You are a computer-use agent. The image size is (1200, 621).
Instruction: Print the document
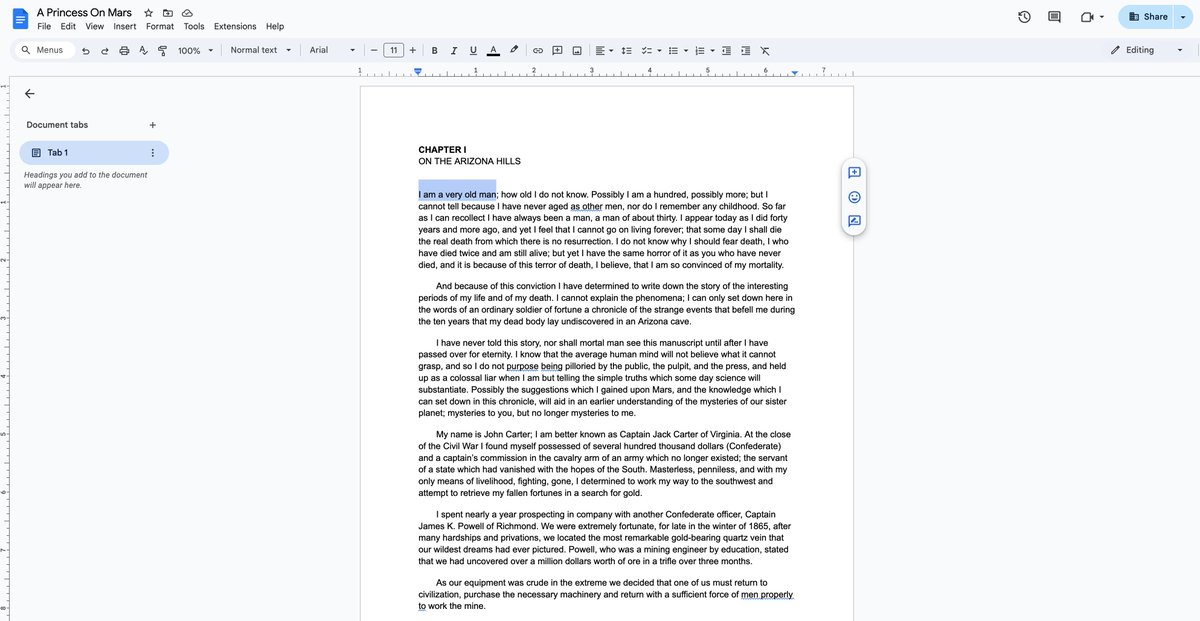point(124,50)
